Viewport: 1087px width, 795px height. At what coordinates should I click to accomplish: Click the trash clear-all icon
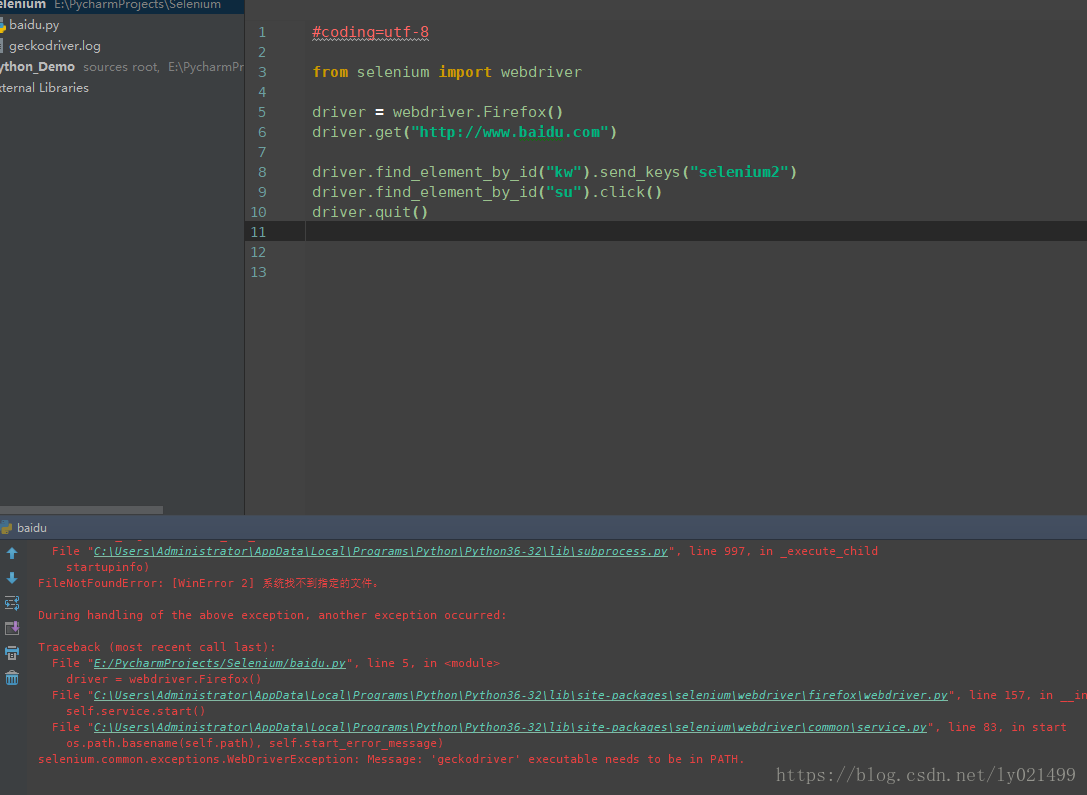tap(12, 678)
